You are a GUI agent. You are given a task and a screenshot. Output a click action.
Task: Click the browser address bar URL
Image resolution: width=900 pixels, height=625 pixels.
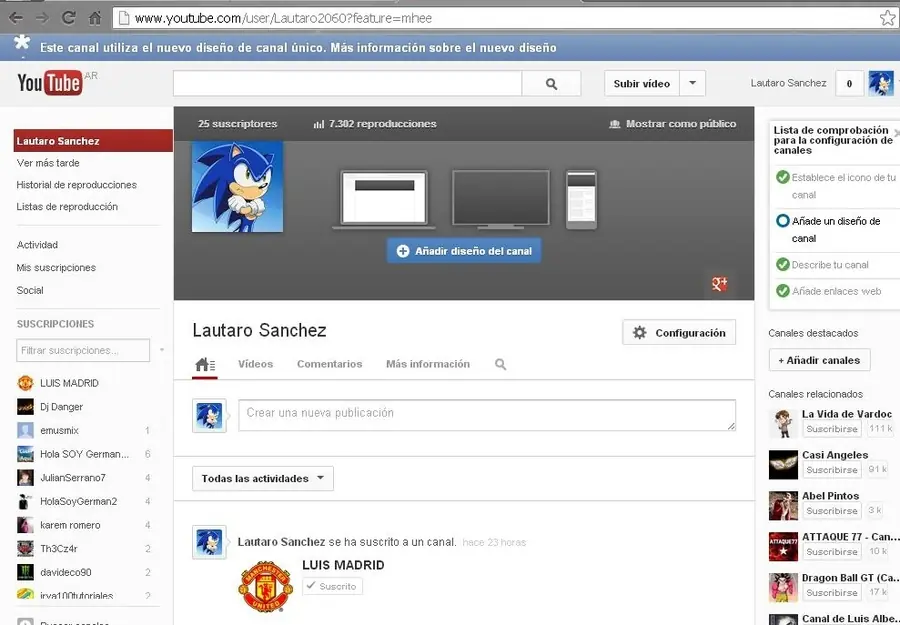(x=284, y=18)
